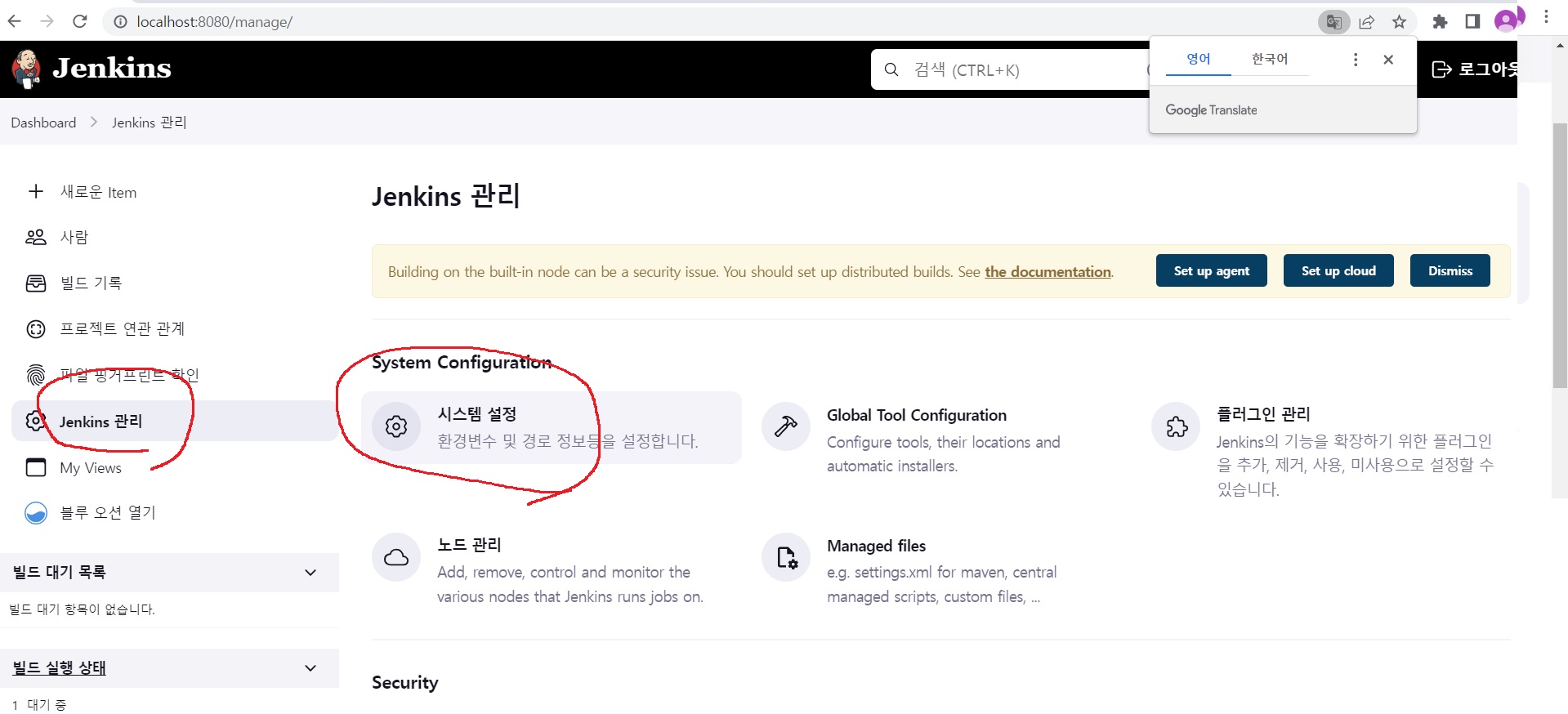Click Jenkins 관리 in the breadcrumb
The height and width of the screenshot is (714, 1568).
(150, 123)
